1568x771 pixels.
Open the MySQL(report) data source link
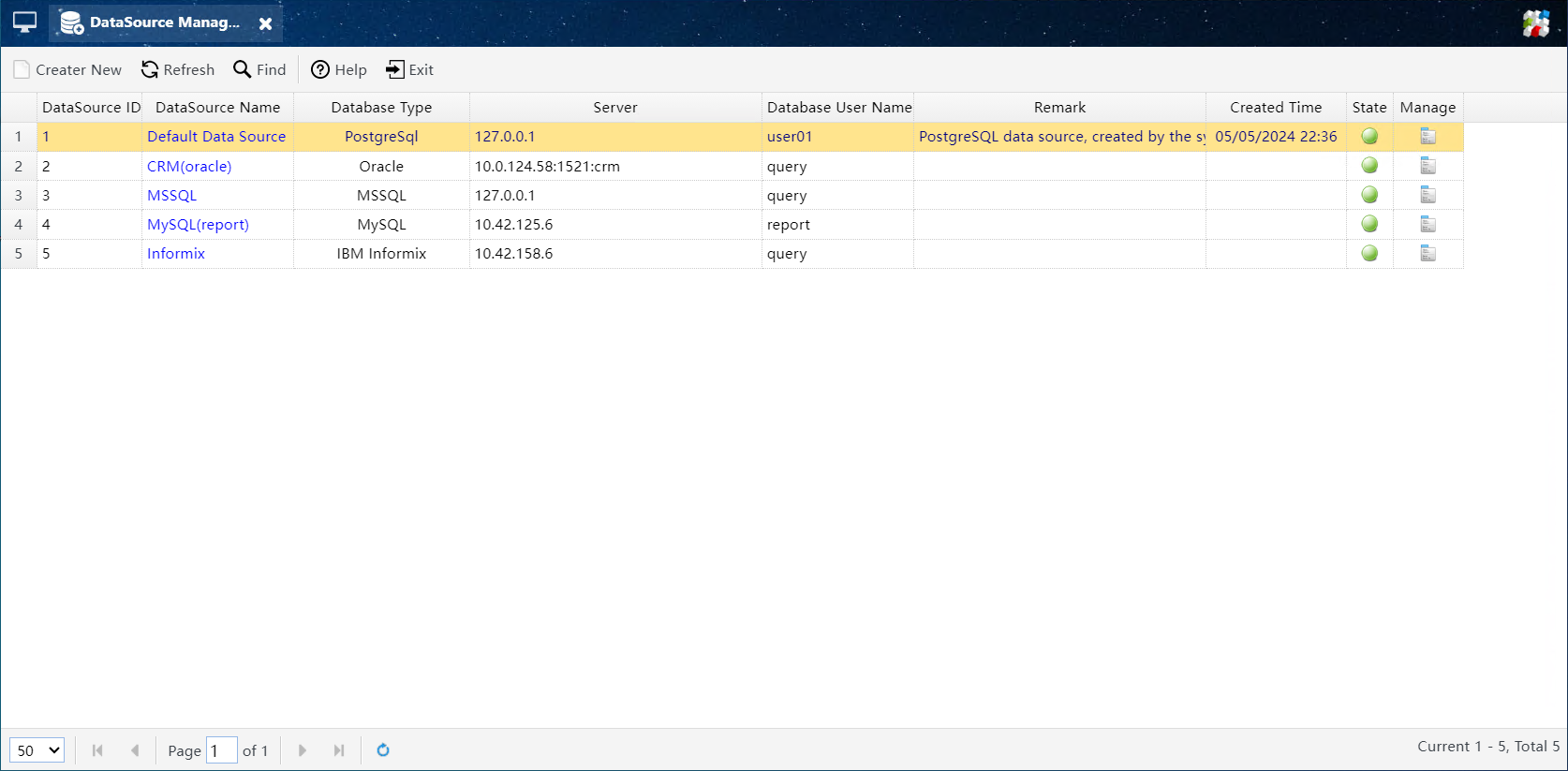[x=198, y=225]
